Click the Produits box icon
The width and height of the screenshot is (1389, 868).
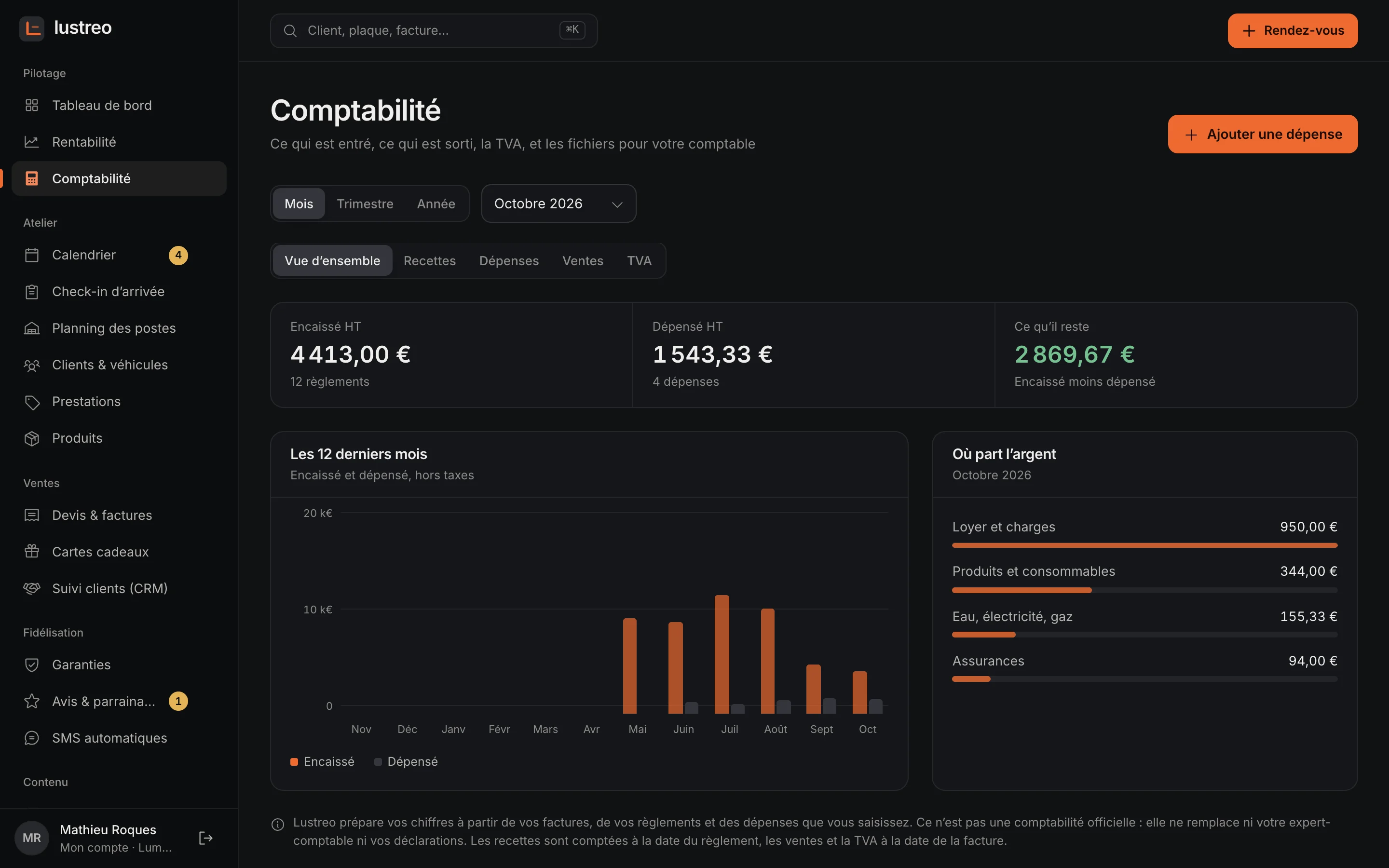click(31, 438)
